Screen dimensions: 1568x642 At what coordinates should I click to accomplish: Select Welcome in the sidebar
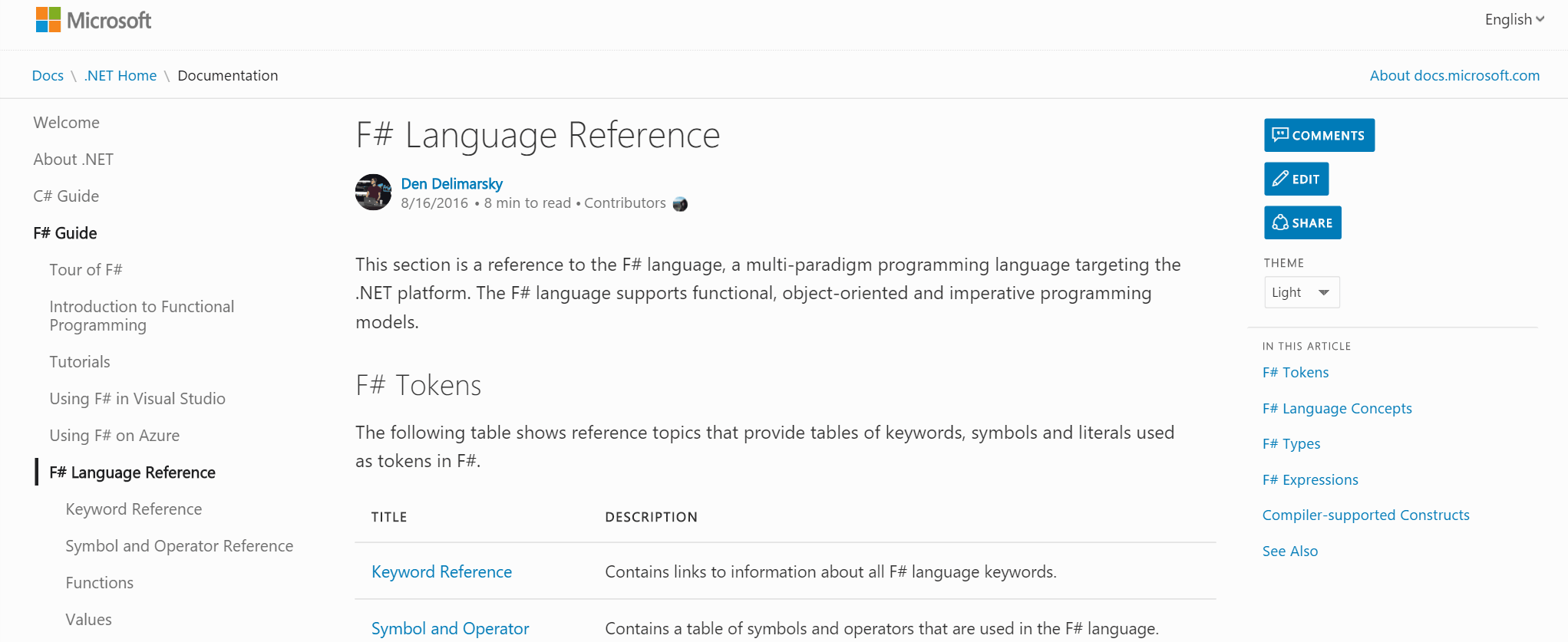coord(67,123)
